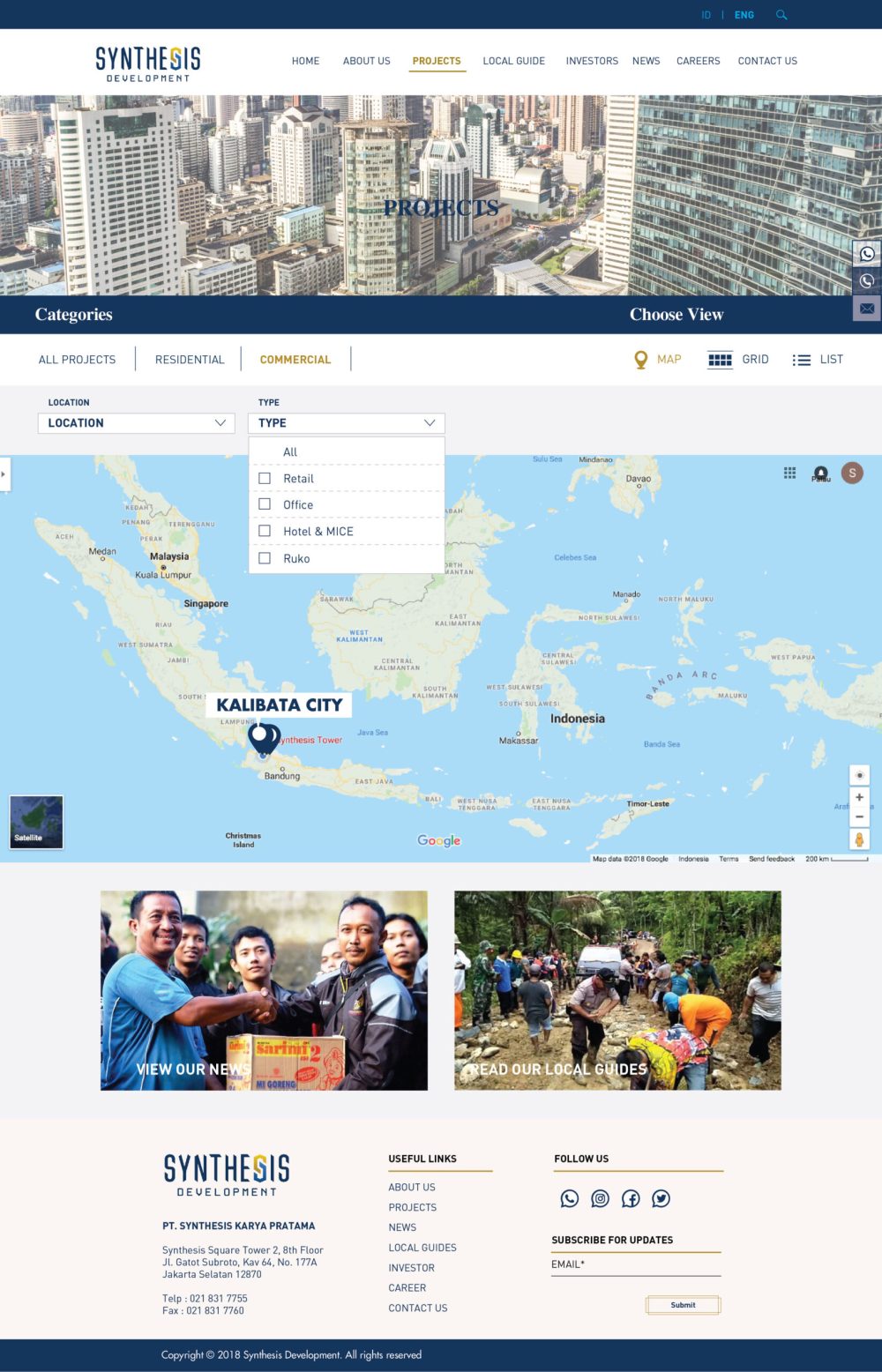Click Send feedback on the map
The width and height of the screenshot is (882, 1372).
(772, 859)
